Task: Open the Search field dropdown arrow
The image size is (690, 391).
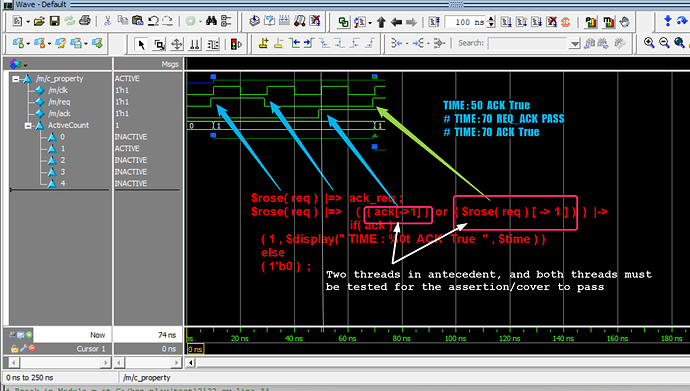Action: [x=574, y=44]
